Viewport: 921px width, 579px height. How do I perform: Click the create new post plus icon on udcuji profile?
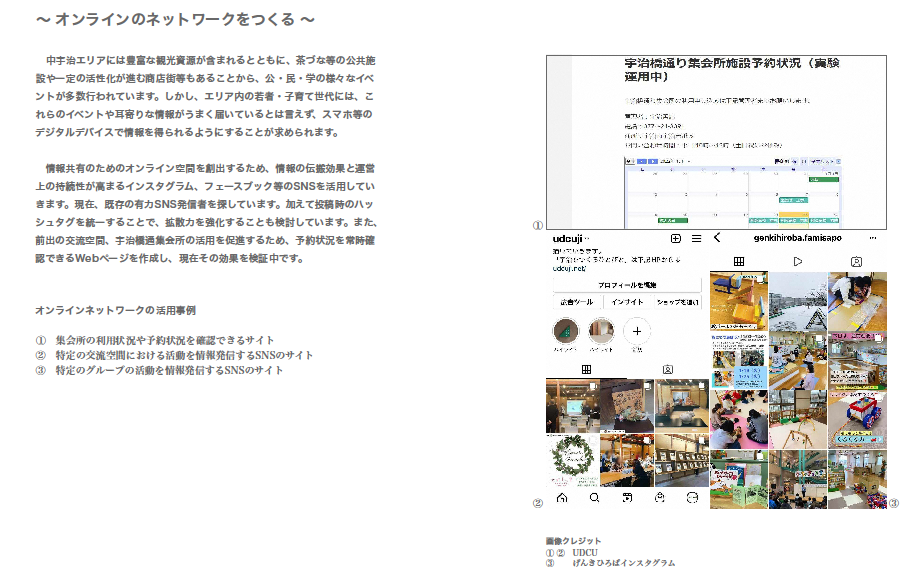point(674,239)
